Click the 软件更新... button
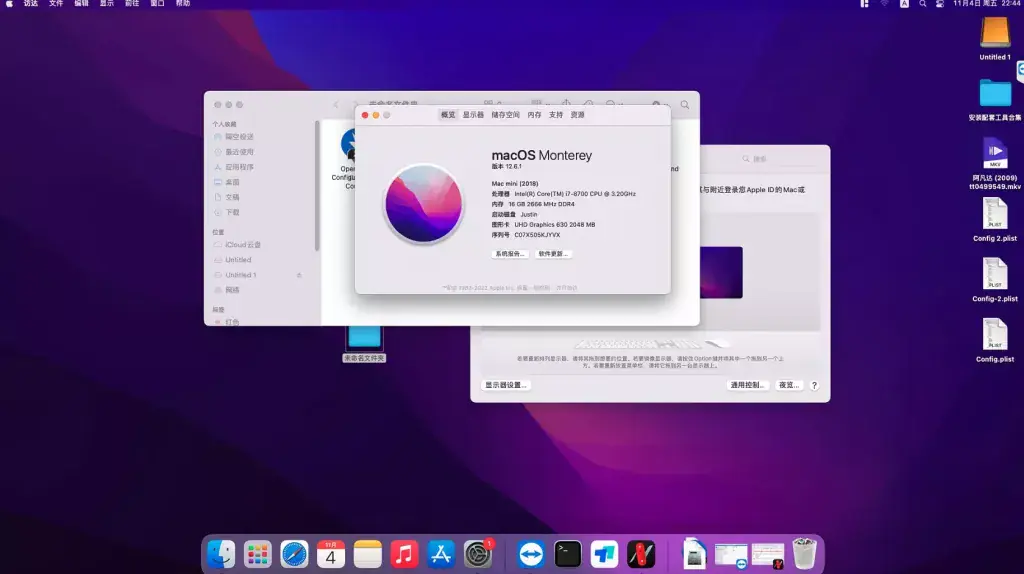Screen dimensions: 1024x574 click(x=553, y=254)
